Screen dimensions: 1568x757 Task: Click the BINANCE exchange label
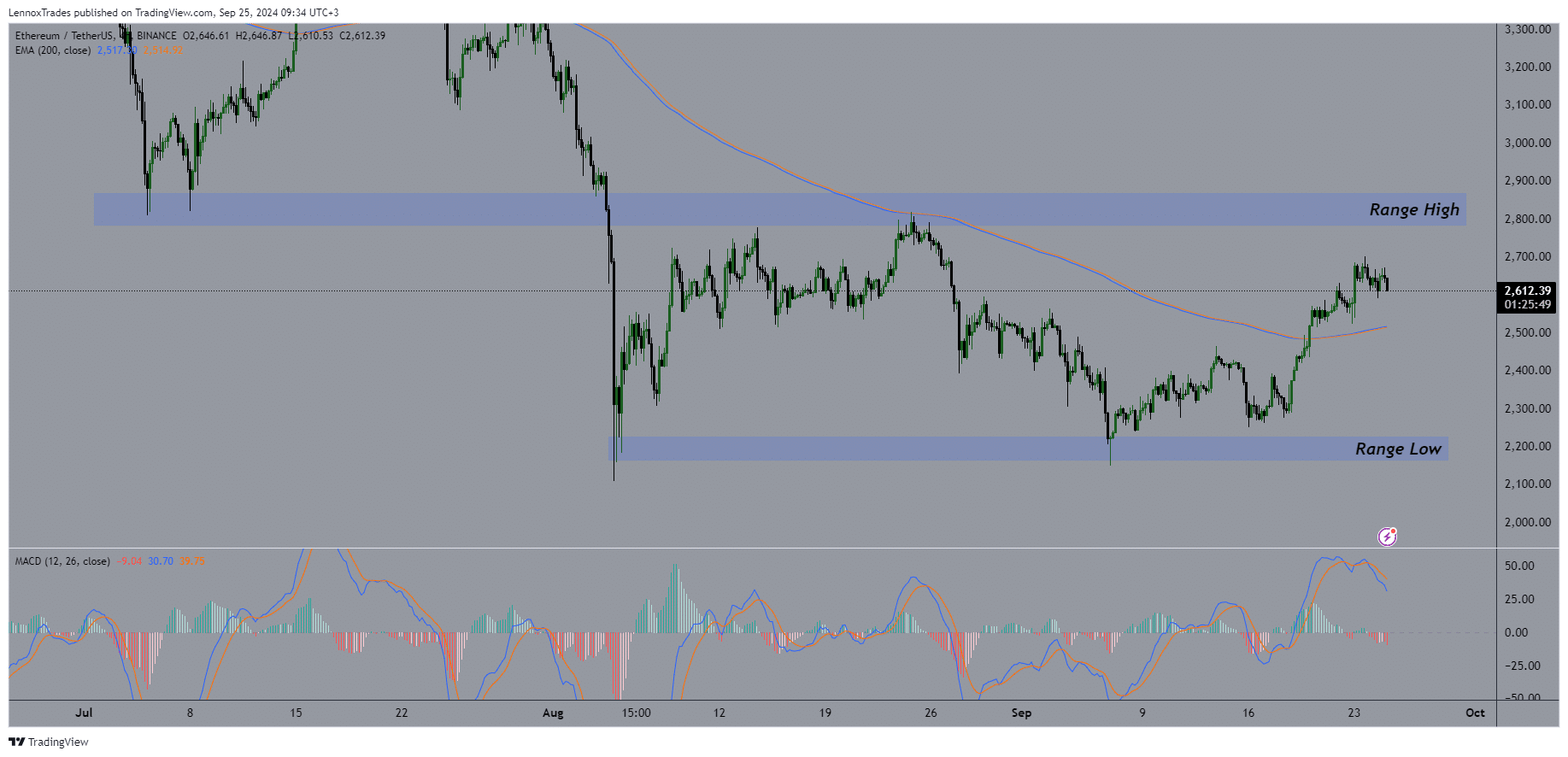pyautogui.click(x=156, y=36)
